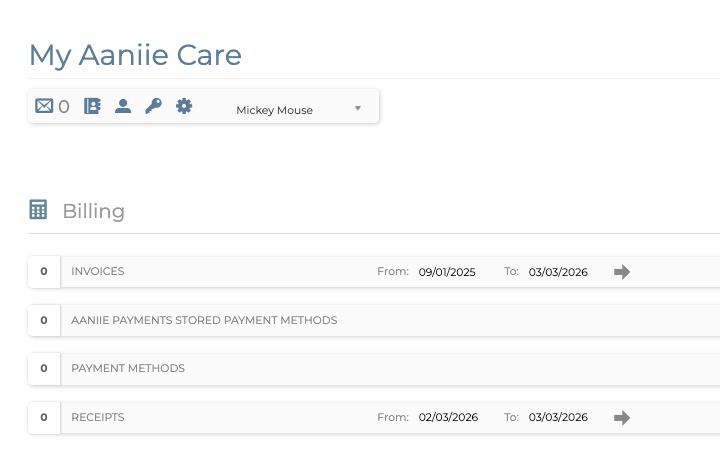Edit the Receipts From date field
Screen dimensions: 720x456
[x=447, y=418]
